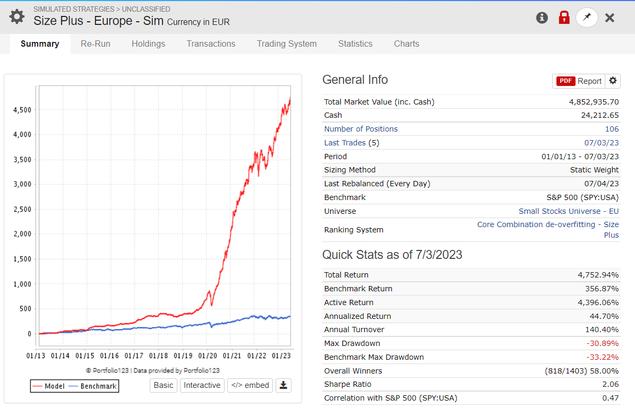Click the red padlock icon

(x=564, y=18)
